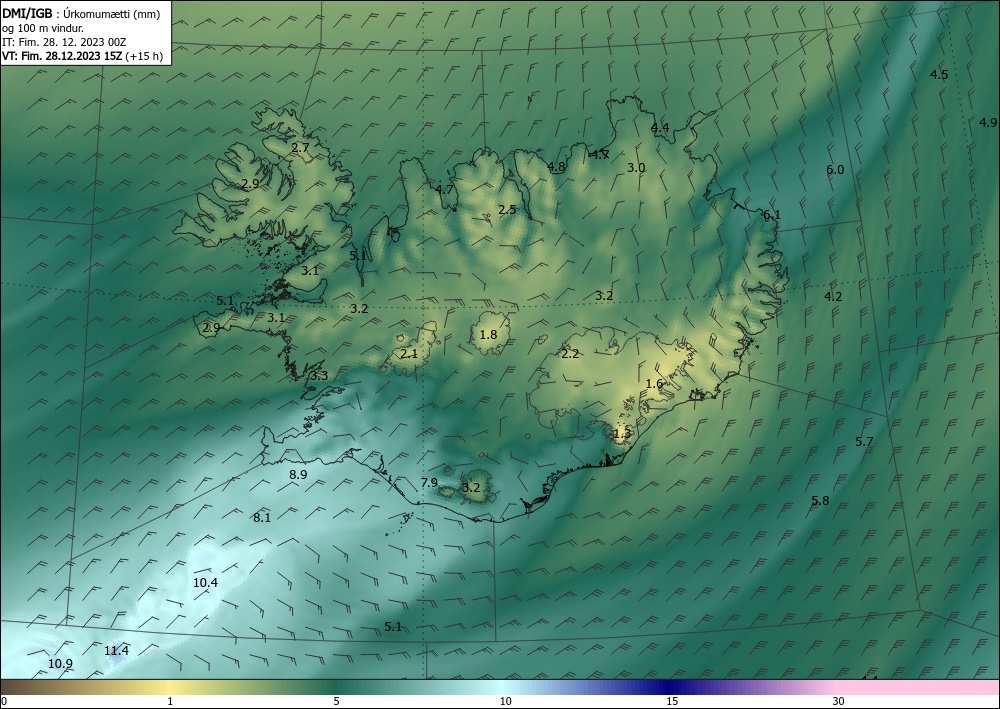Click the "(+15 h)" forecast offset text
The height and width of the screenshot is (709, 1000).
(x=144, y=56)
